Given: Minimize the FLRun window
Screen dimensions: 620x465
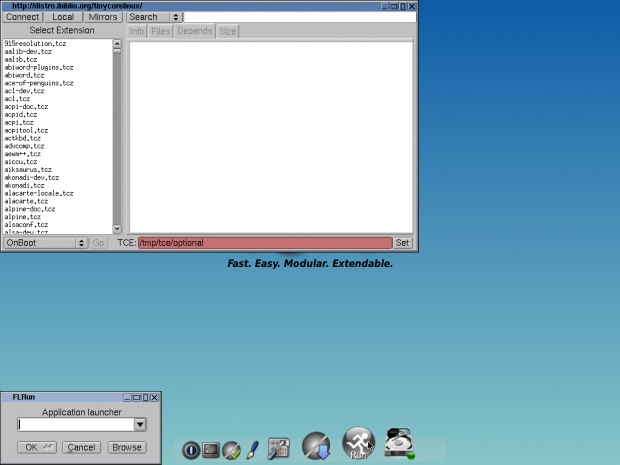Looking at the screenshot, I should click(x=127, y=397).
